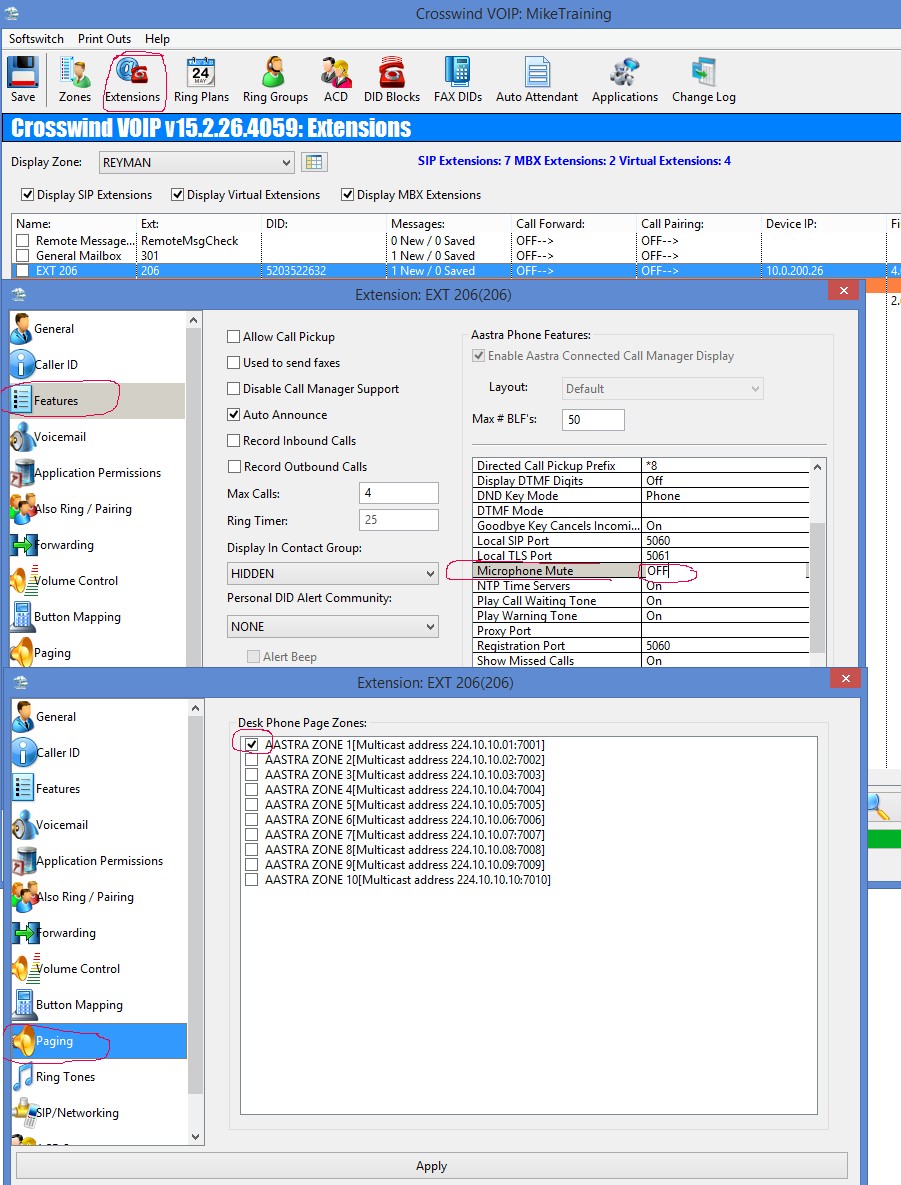
Task: Click the Max # BLF's input field
Action: tap(593, 420)
